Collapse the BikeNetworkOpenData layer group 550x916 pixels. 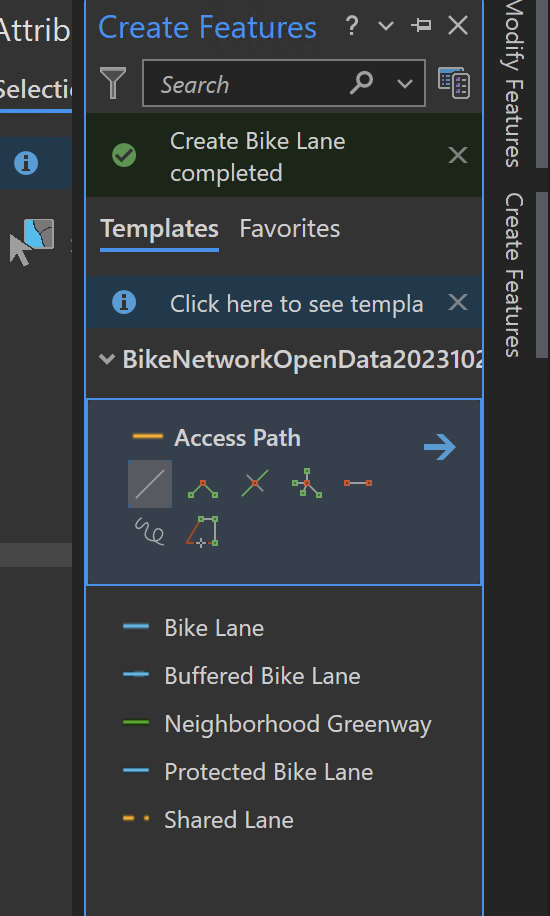coord(107,359)
